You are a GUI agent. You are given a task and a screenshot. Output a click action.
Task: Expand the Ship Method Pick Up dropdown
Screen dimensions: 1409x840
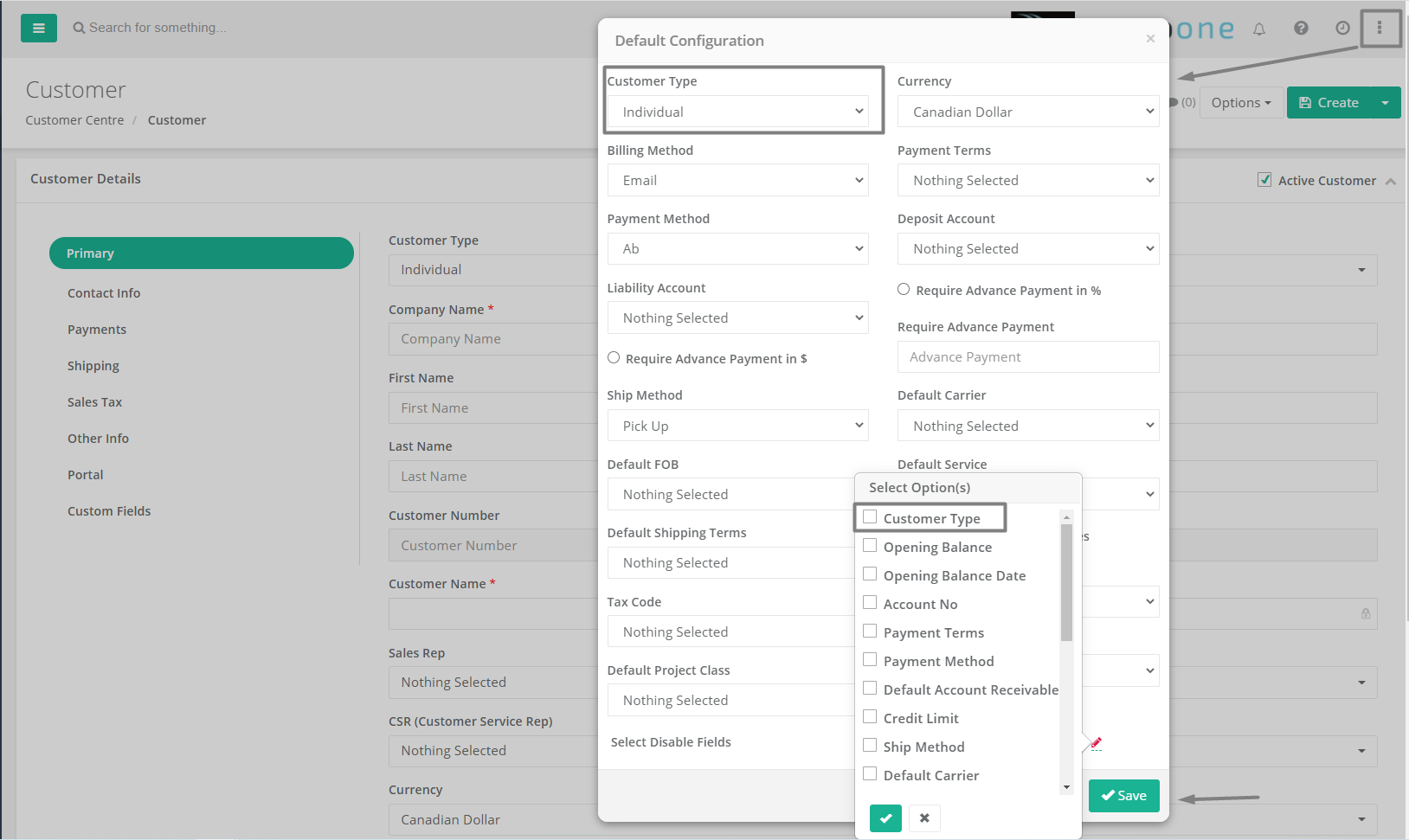pyautogui.click(x=738, y=426)
